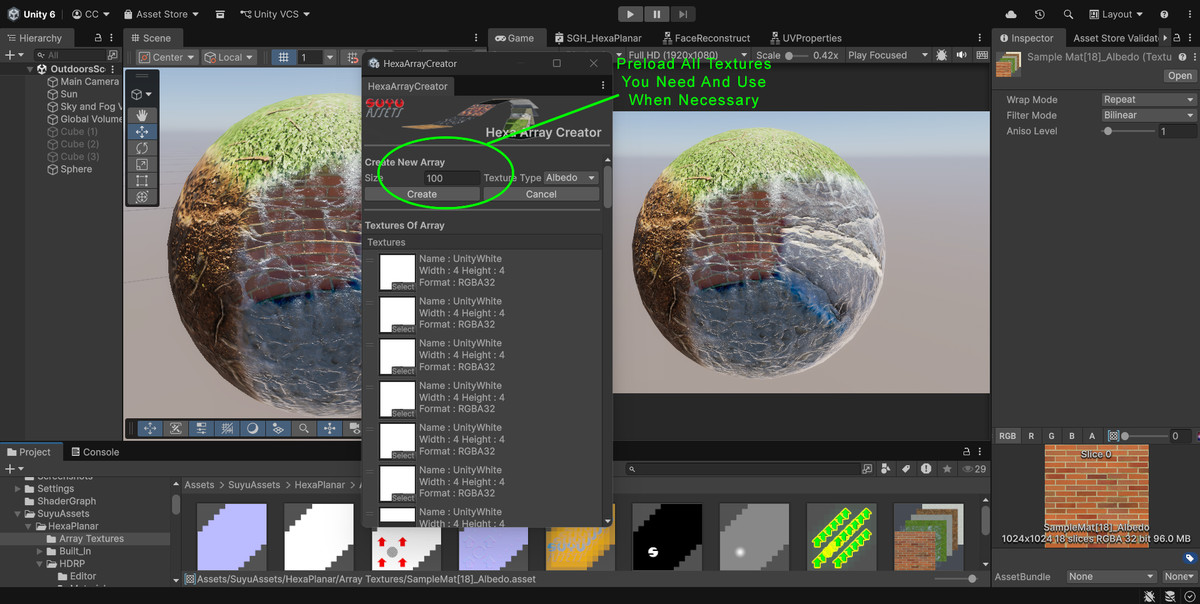The height and width of the screenshot is (604, 1200).
Task: Click Select on the first UnityWhite texture
Action: point(403,287)
